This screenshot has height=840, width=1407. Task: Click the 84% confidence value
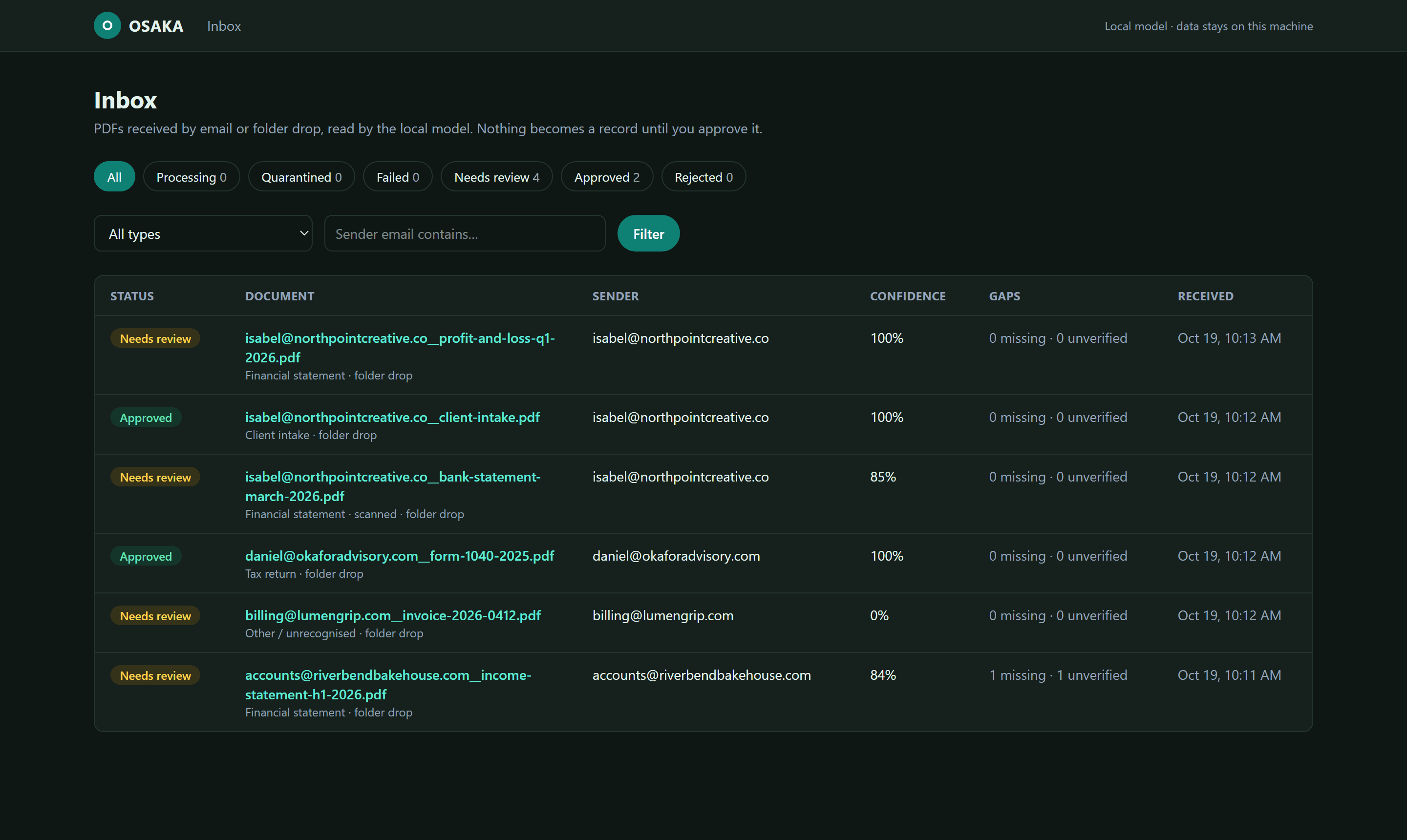(x=883, y=675)
